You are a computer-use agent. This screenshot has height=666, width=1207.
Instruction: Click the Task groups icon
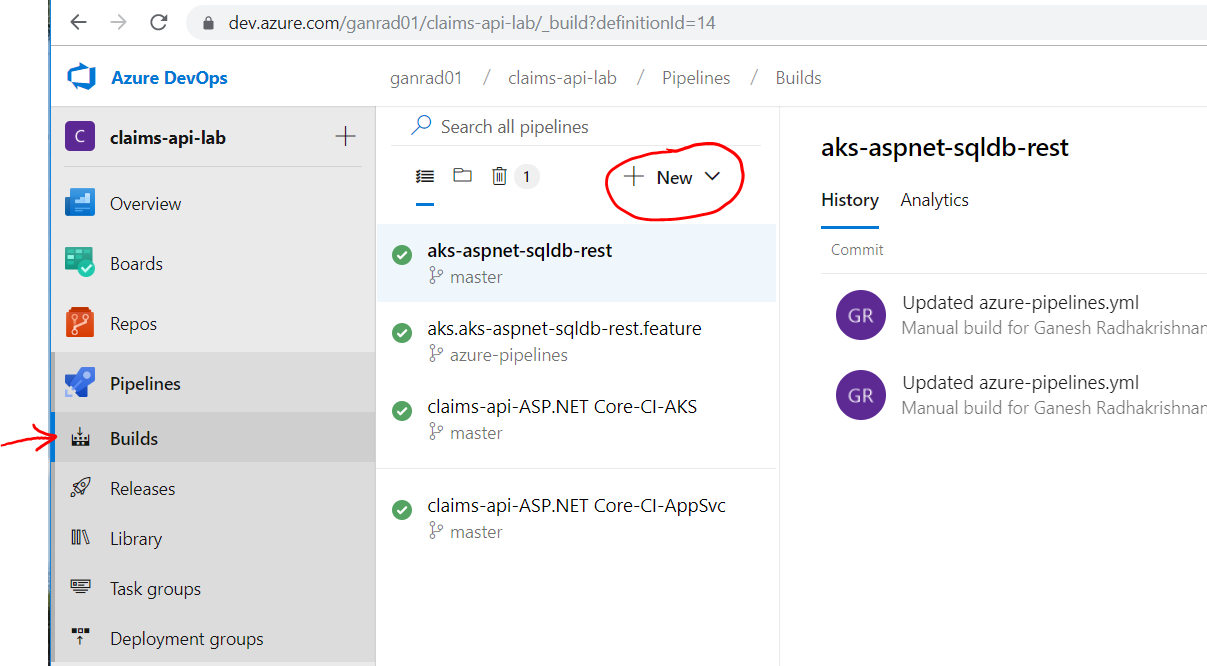pos(80,587)
